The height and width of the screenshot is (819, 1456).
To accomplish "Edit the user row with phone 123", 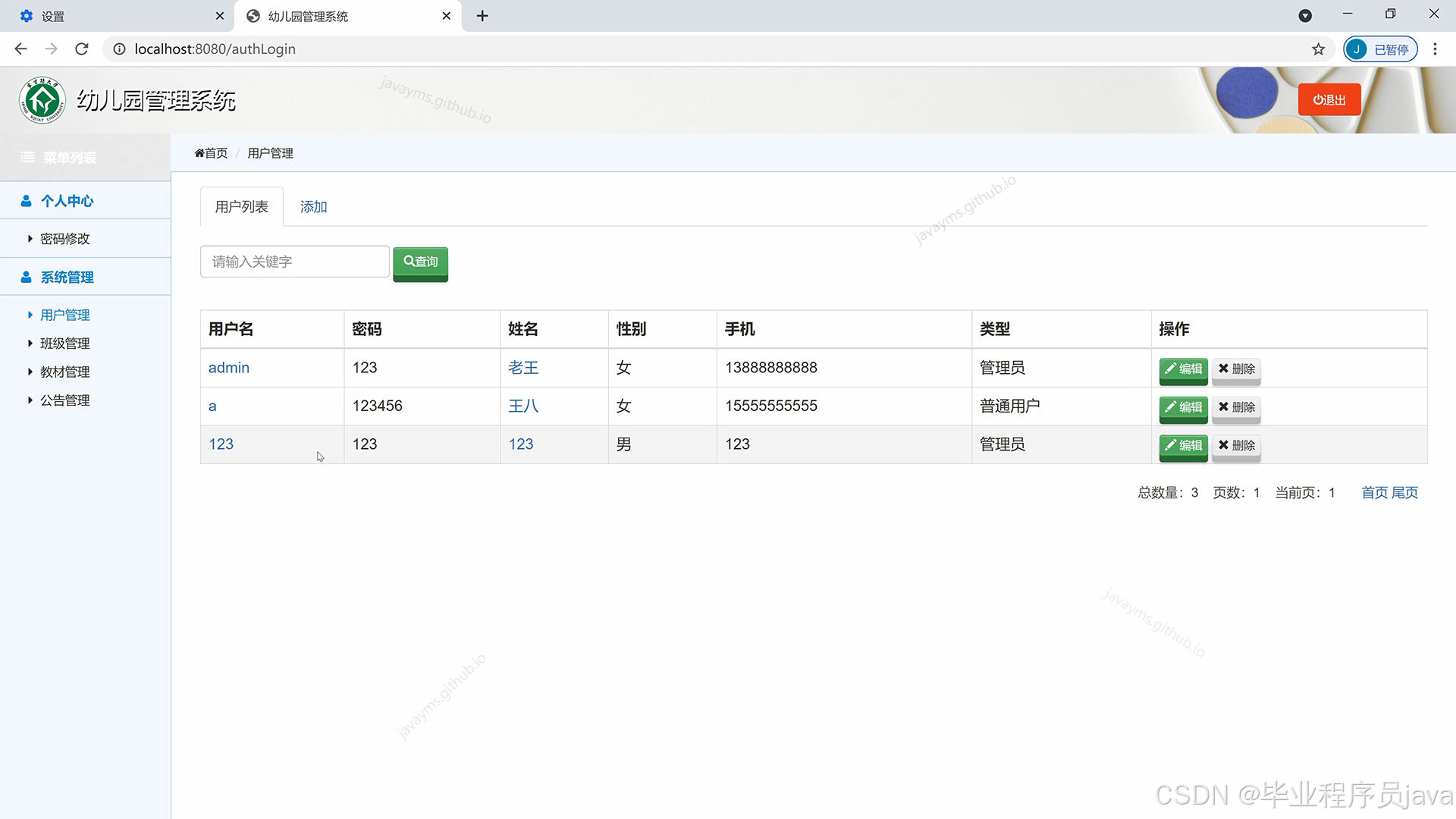I will point(1183,446).
